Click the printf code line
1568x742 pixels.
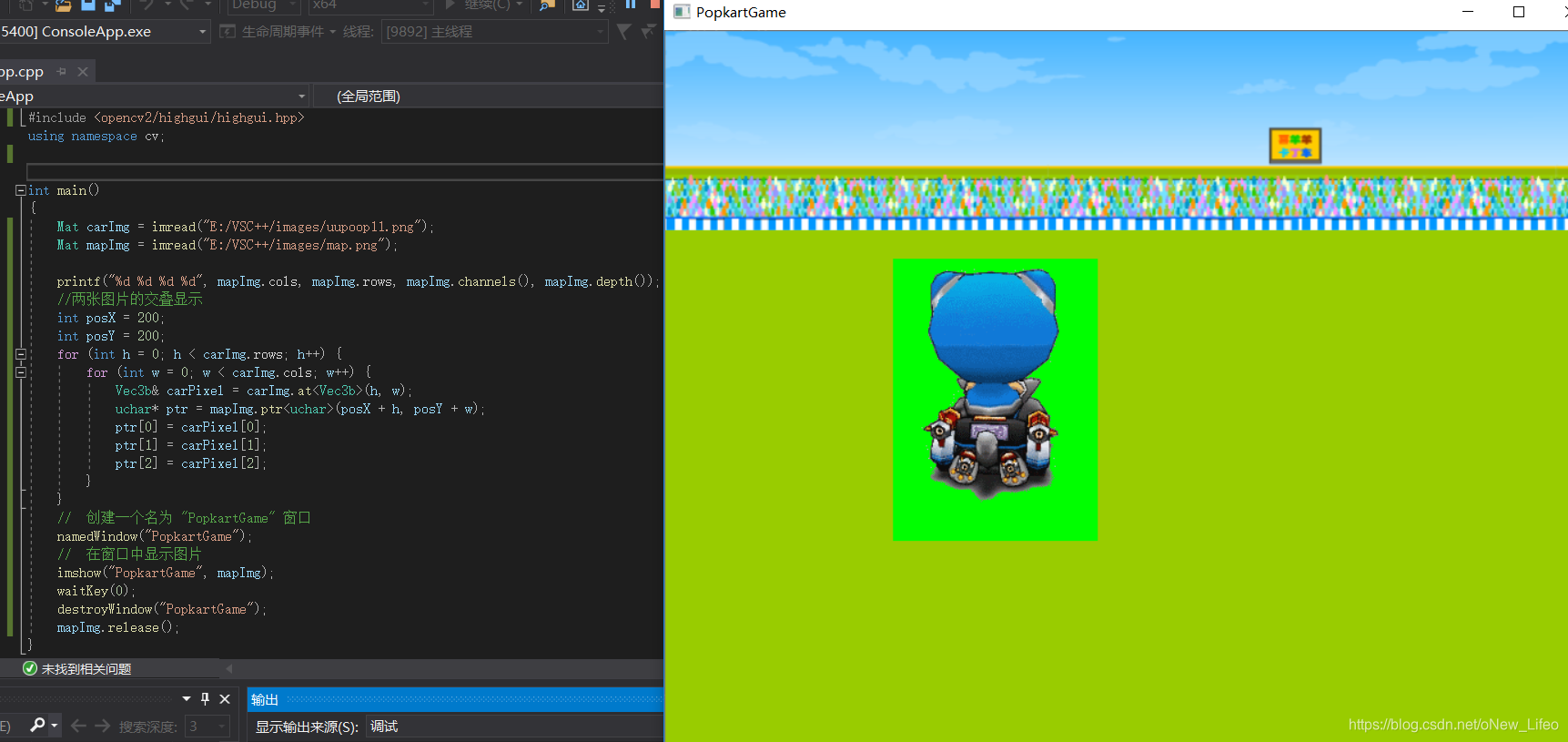358,281
